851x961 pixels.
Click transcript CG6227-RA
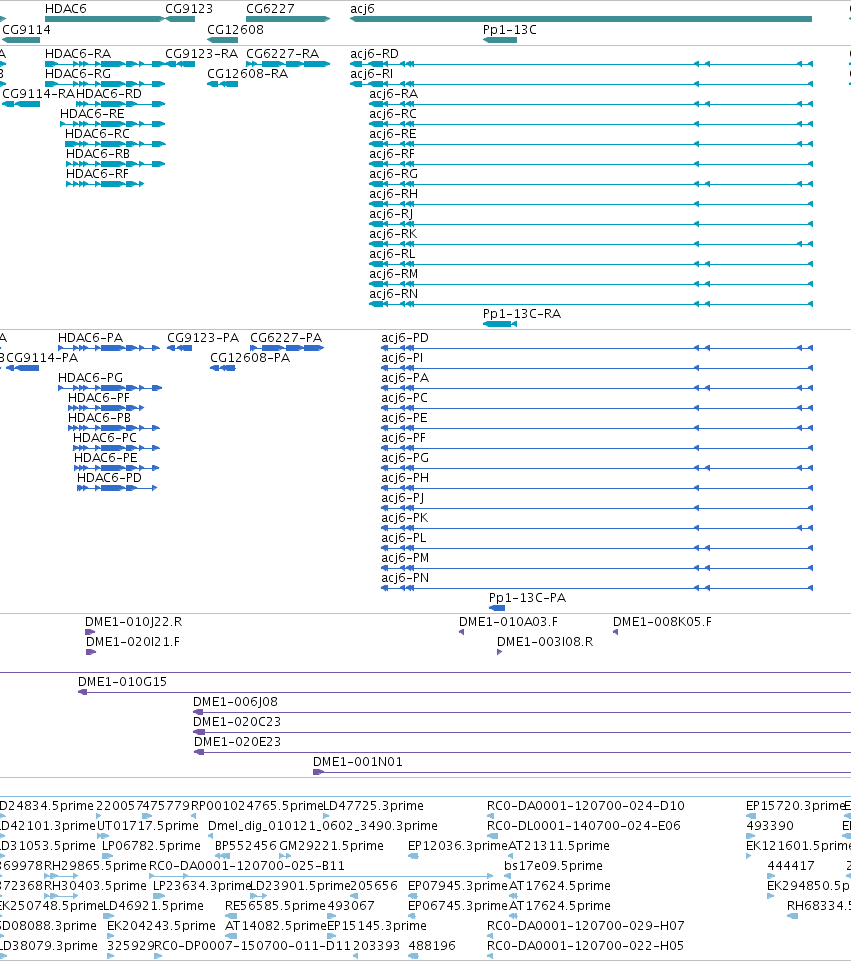pos(282,54)
